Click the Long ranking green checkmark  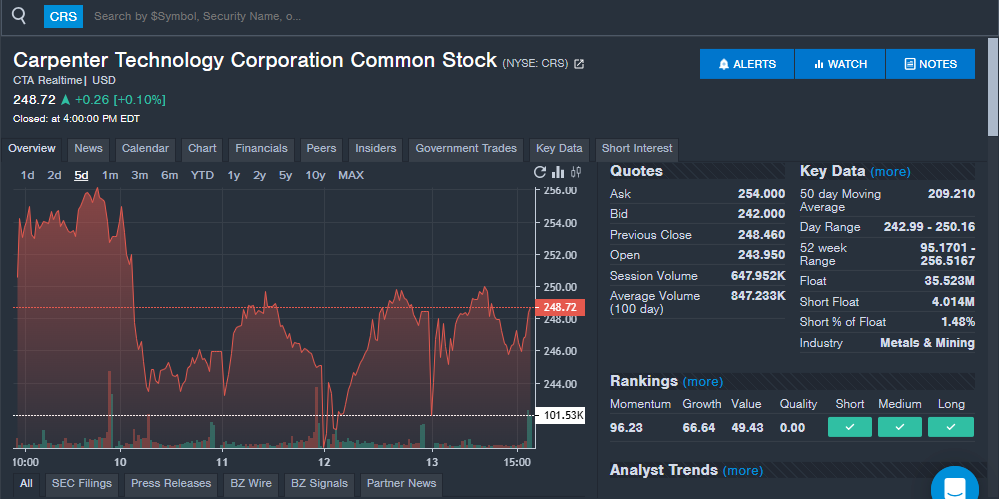[x=951, y=427]
